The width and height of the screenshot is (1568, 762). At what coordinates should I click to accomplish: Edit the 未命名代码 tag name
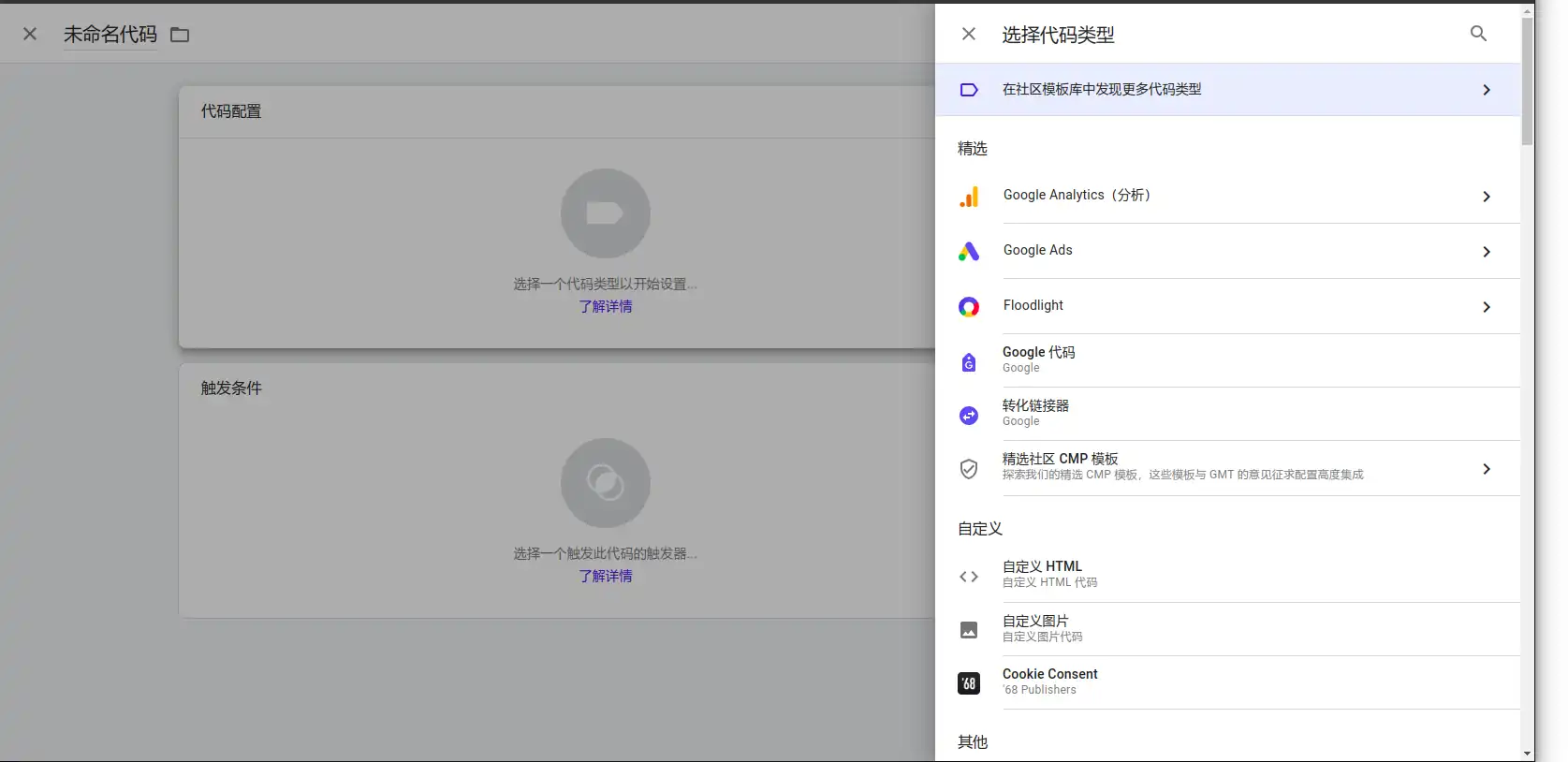coord(110,35)
